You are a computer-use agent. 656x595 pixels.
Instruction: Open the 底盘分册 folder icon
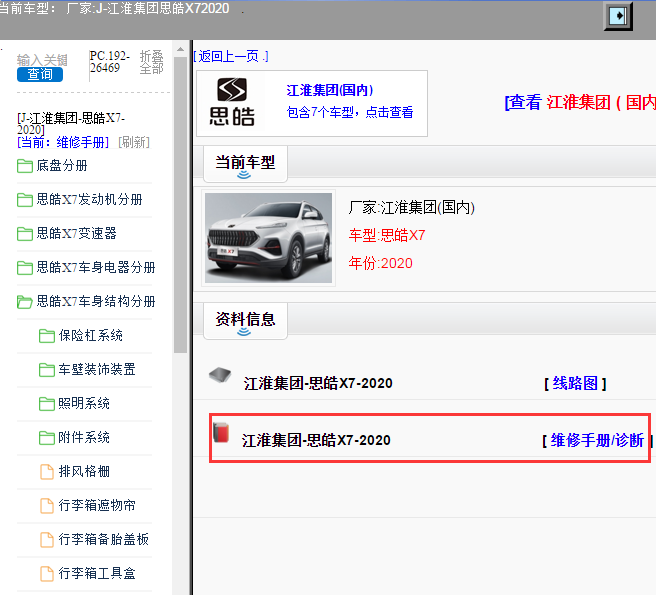[25, 166]
